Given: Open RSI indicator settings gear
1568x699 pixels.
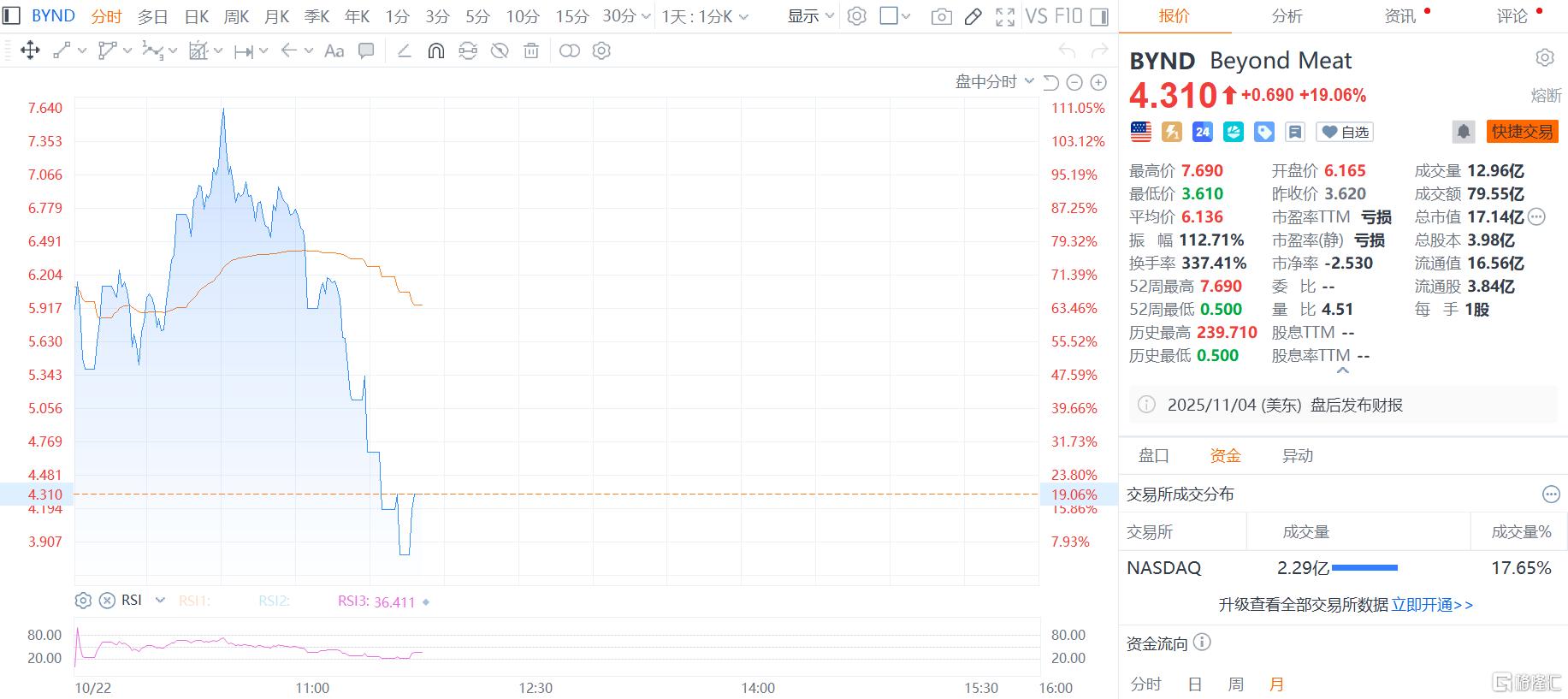Looking at the screenshot, I should click(x=83, y=601).
